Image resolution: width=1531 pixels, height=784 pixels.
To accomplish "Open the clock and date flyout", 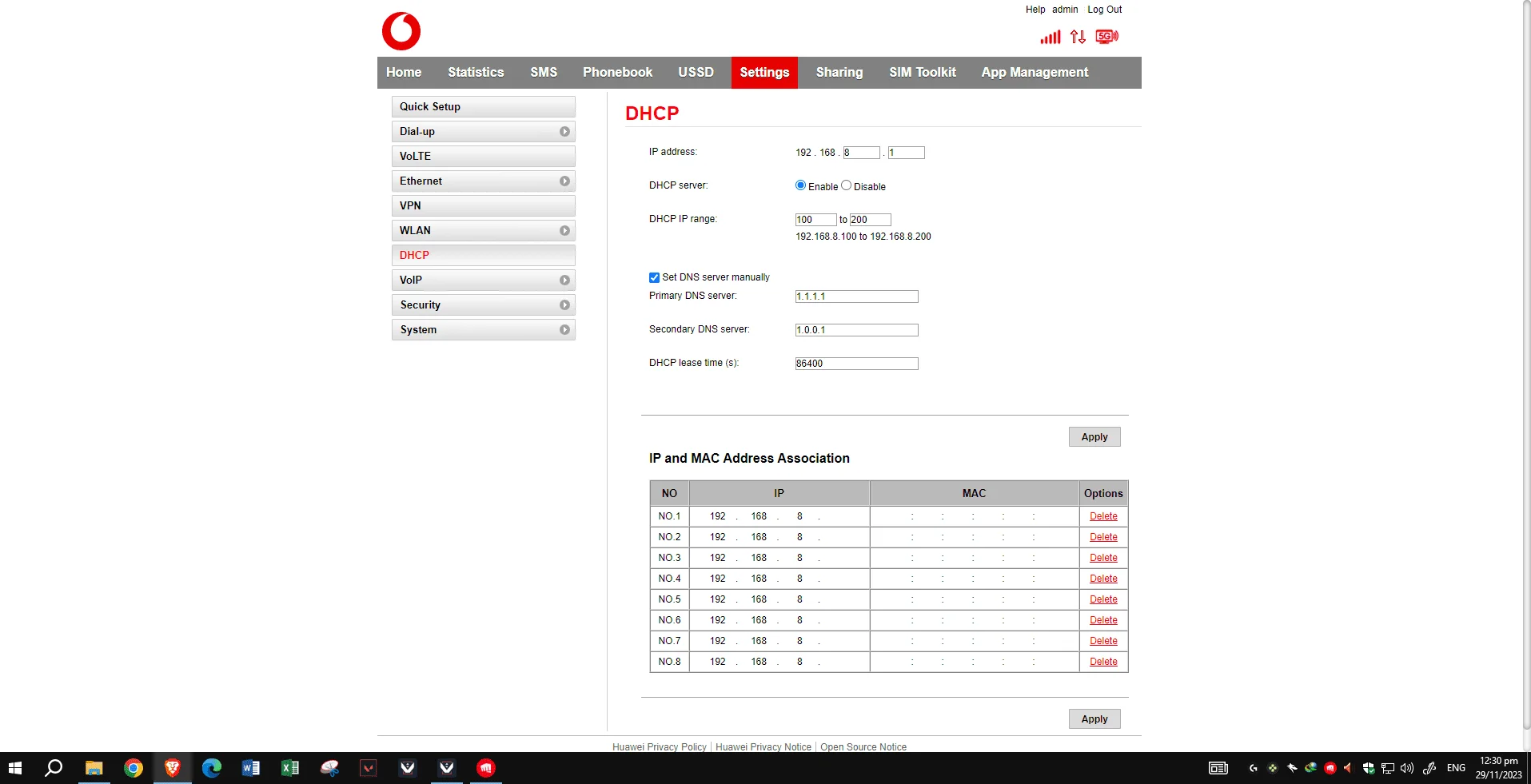I will point(1498,768).
